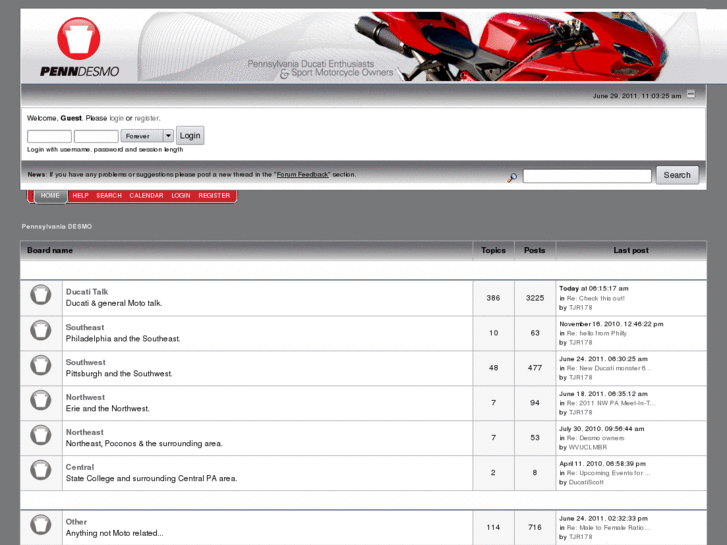This screenshot has width=727, height=545.
Task: Click the Last post column header
Action: point(631,250)
